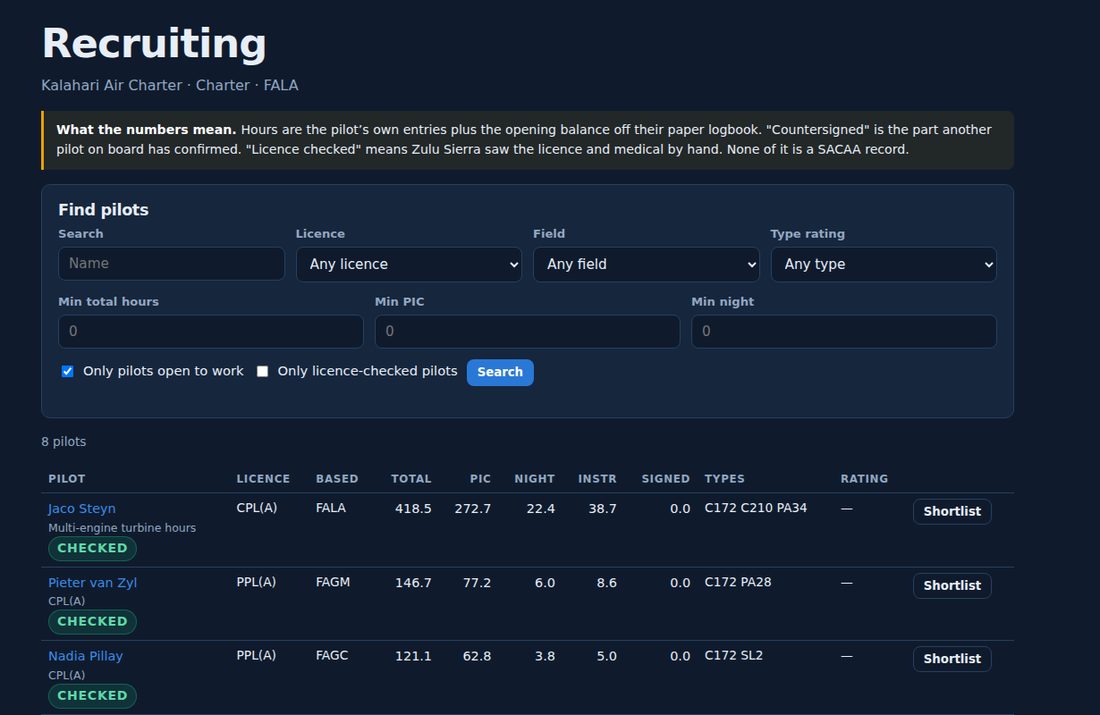1100x715 pixels.
Task: Click CHECKED badge under Jaco Steyn
Action: 93,548
